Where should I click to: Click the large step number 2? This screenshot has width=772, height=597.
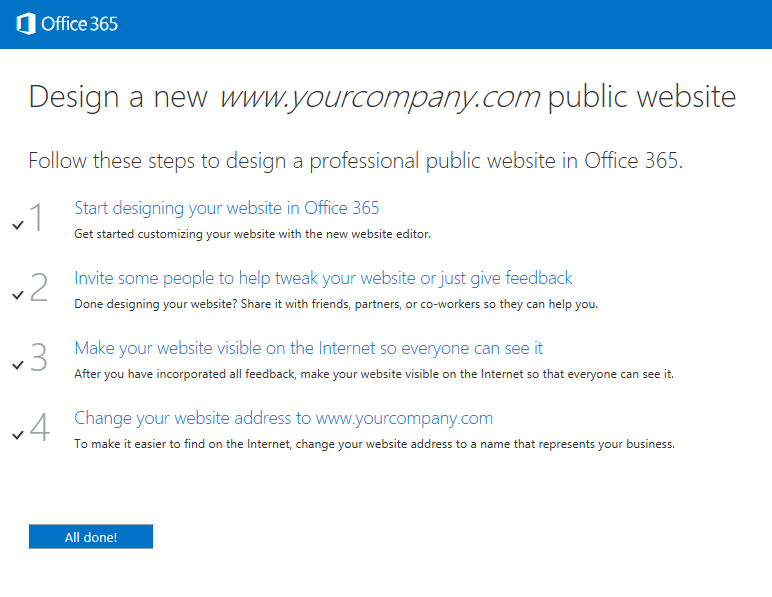[38, 286]
